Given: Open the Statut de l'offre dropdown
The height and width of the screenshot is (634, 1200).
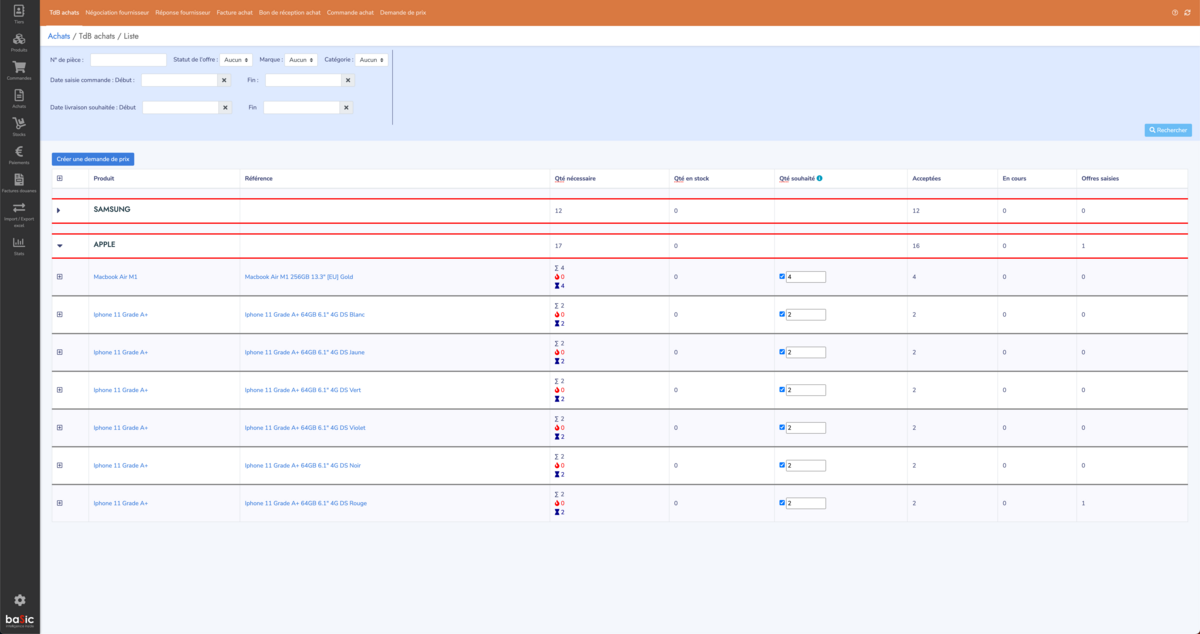Looking at the screenshot, I should (235, 60).
